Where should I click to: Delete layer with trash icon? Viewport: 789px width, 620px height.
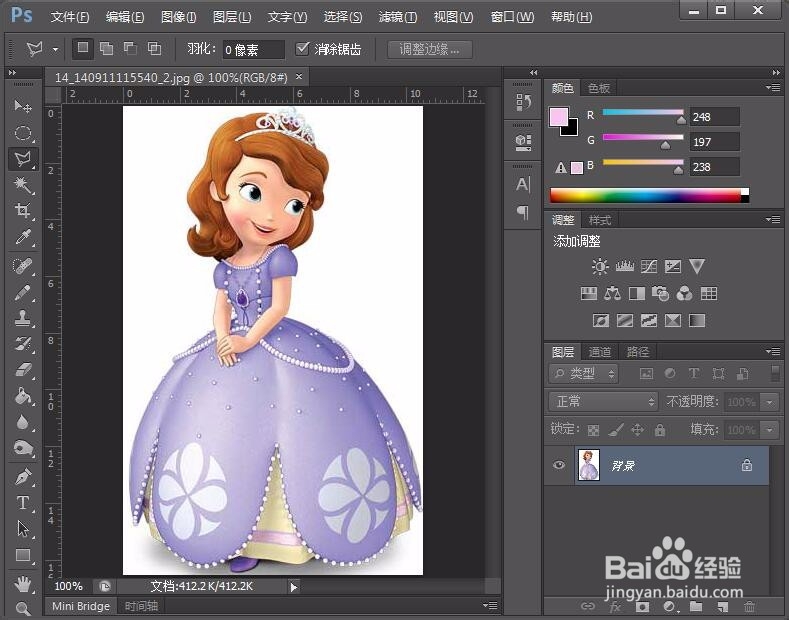click(x=749, y=606)
